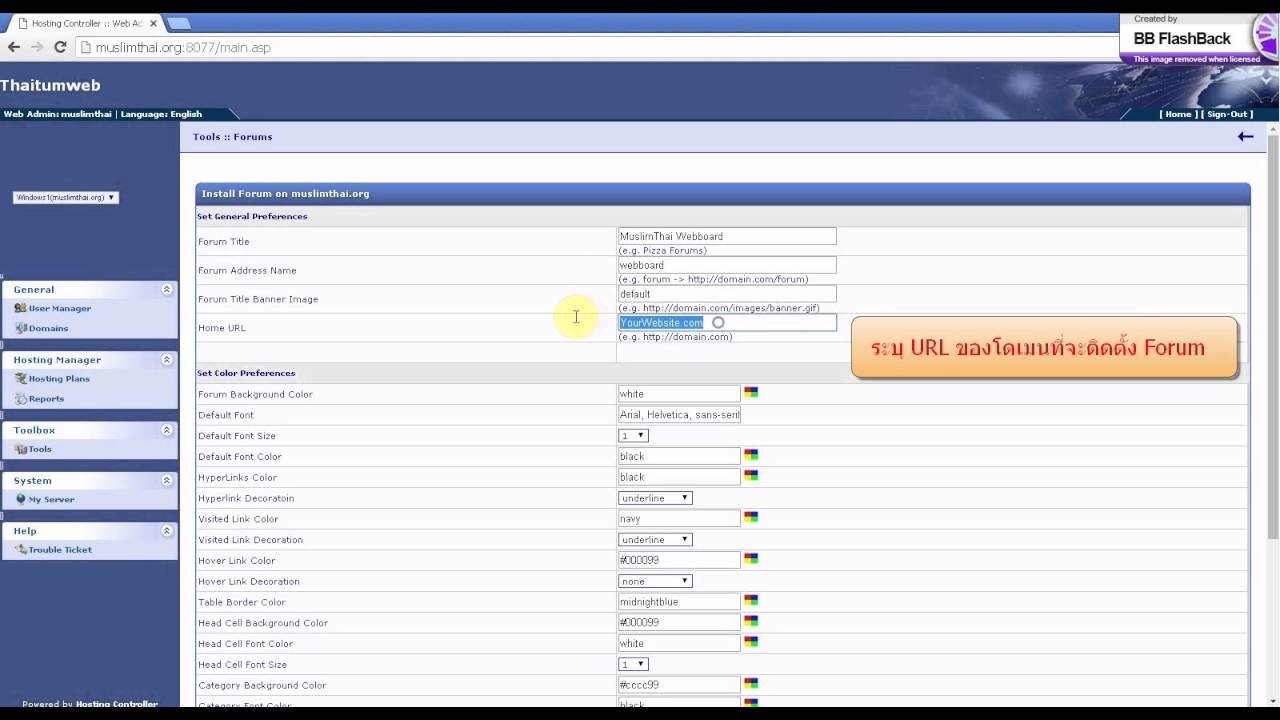
Task: Collapse the Toolbox sidebar section
Action: pyautogui.click(x=167, y=430)
